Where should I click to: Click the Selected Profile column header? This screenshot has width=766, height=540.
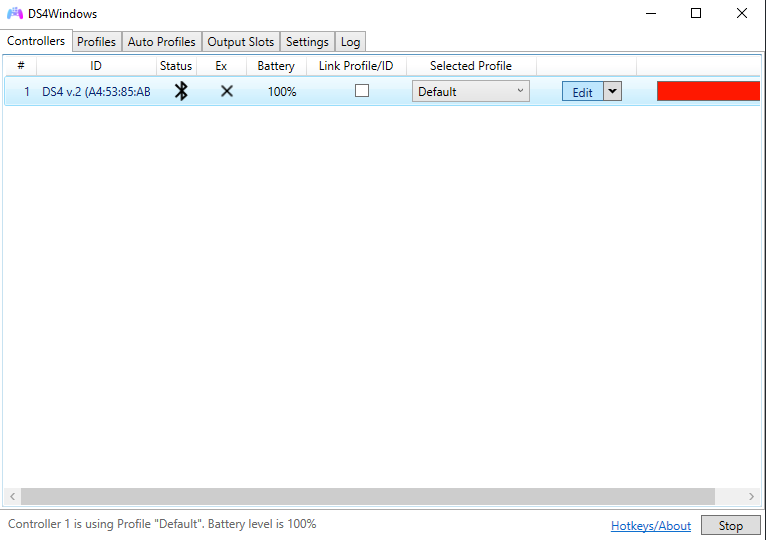(x=471, y=66)
